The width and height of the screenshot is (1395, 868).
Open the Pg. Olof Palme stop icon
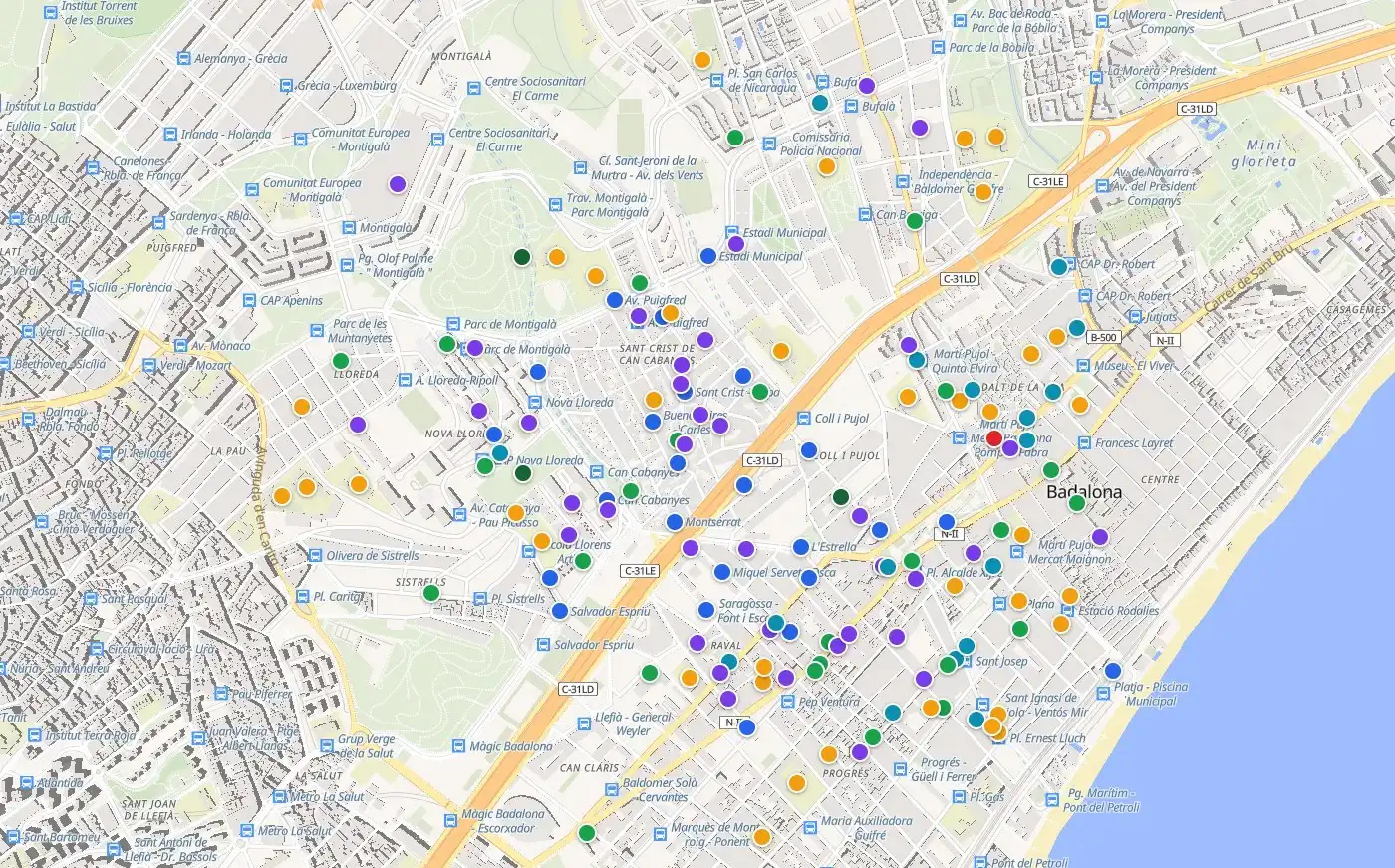click(x=348, y=265)
